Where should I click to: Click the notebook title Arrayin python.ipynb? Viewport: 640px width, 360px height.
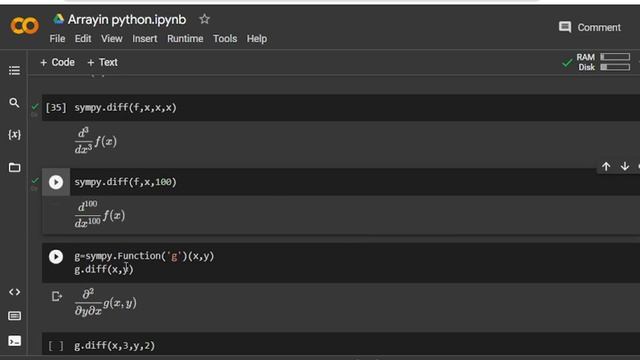[x=127, y=20]
